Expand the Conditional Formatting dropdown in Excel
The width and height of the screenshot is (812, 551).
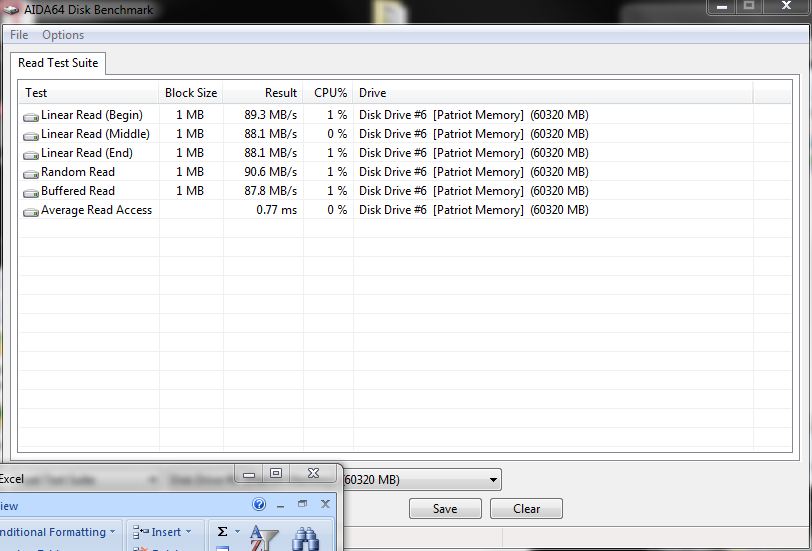pos(112,532)
